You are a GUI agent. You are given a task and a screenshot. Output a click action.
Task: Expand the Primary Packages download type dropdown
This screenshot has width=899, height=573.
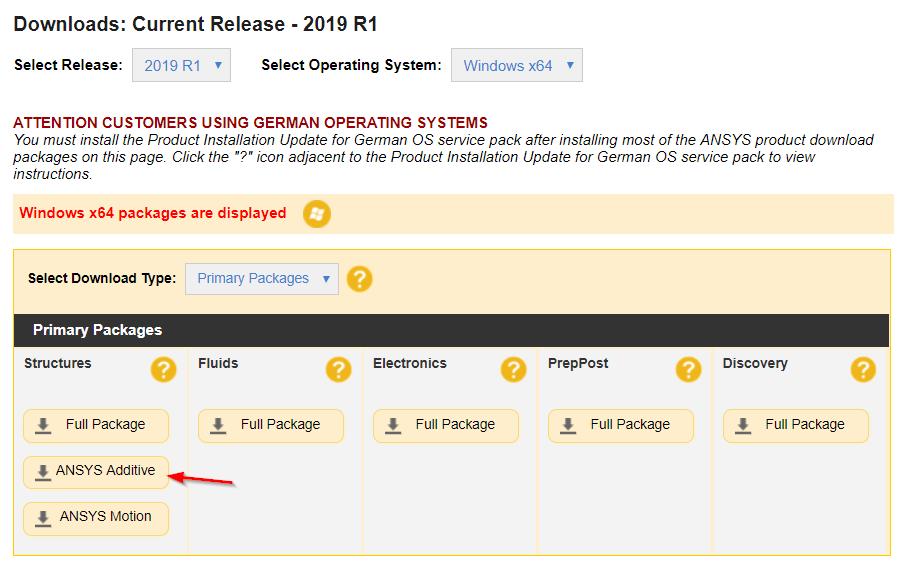(x=261, y=279)
